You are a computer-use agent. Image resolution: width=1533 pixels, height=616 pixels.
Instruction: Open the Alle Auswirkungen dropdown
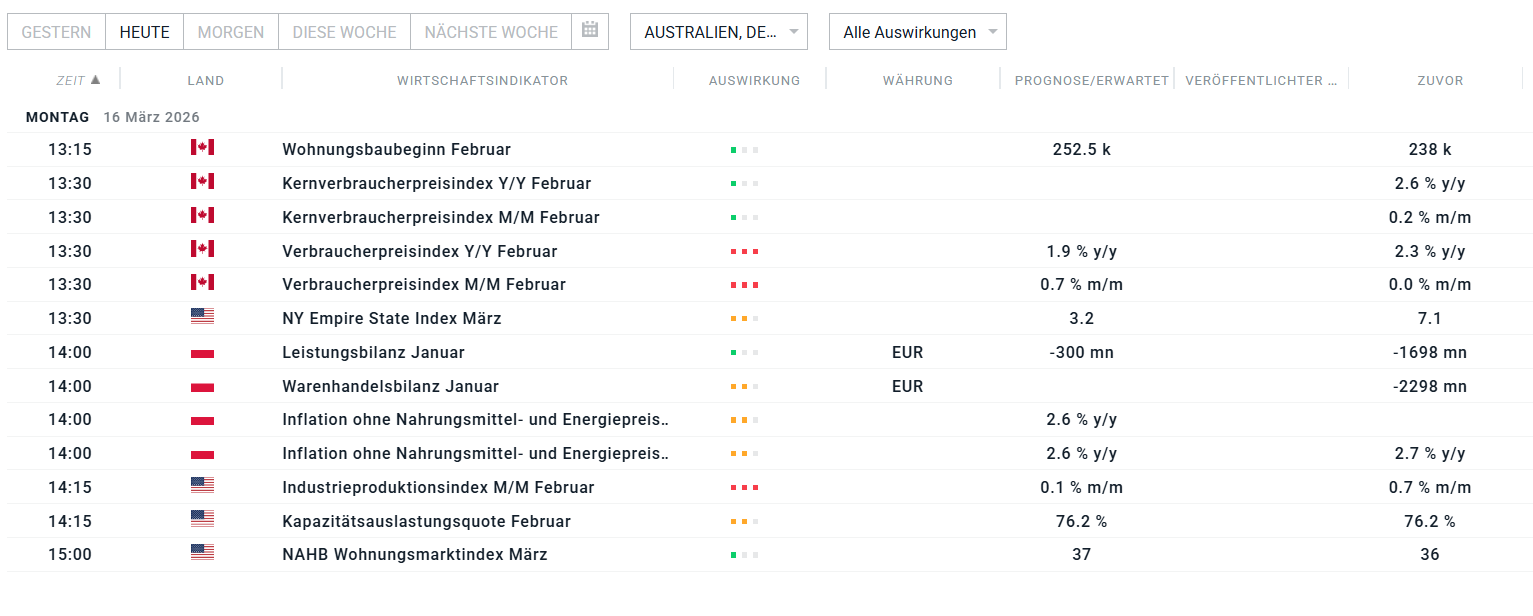coord(916,31)
